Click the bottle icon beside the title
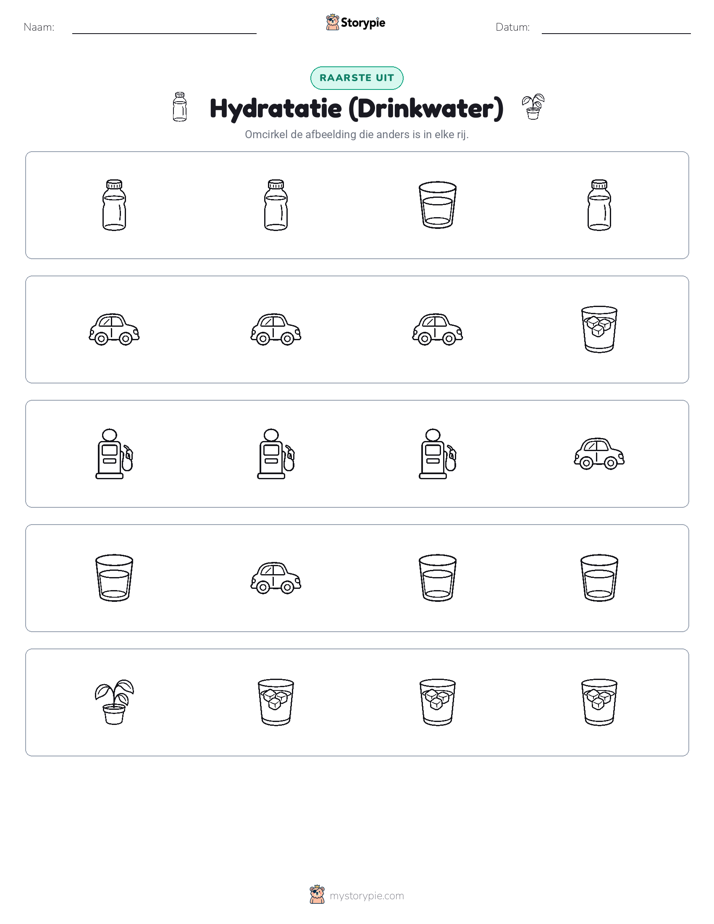 click(180, 107)
